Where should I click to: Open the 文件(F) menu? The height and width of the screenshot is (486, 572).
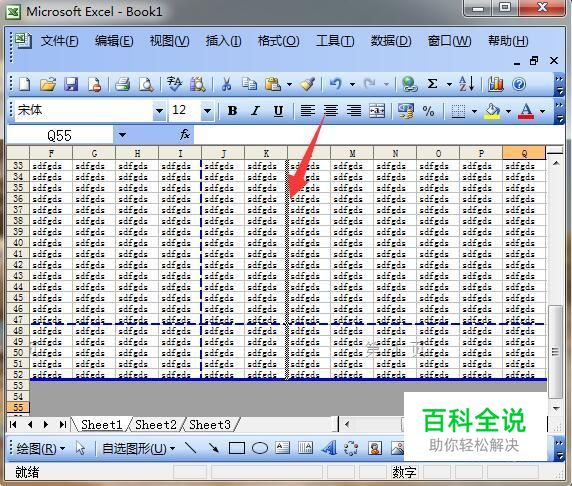(x=59, y=41)
